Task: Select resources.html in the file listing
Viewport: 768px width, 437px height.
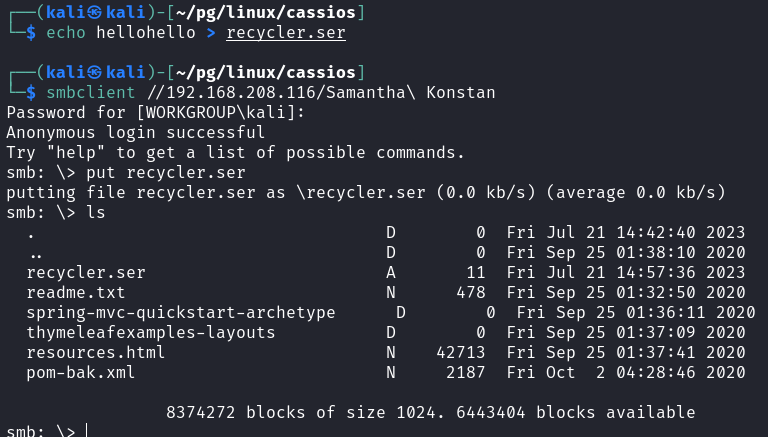Action: coord(96,353)
